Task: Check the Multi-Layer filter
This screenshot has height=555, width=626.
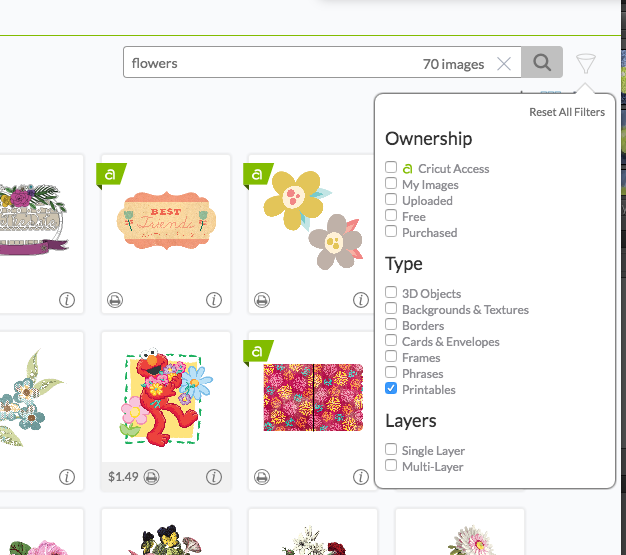Action: click(391, 465)
